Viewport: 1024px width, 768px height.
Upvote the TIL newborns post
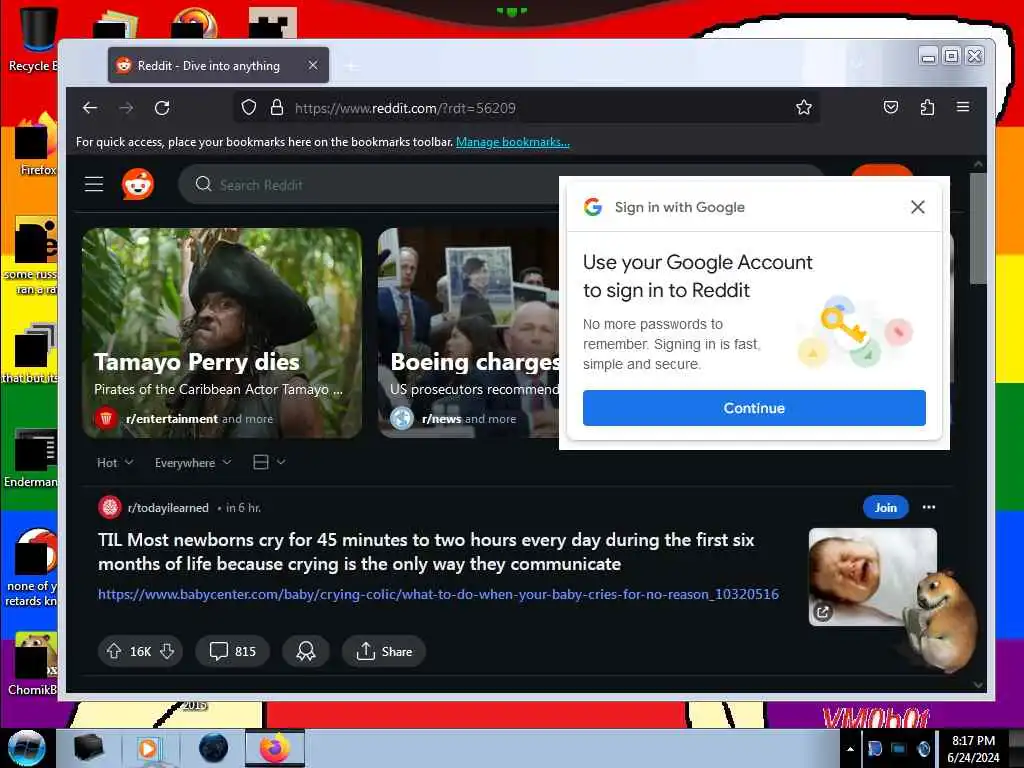tap(114, 651)
